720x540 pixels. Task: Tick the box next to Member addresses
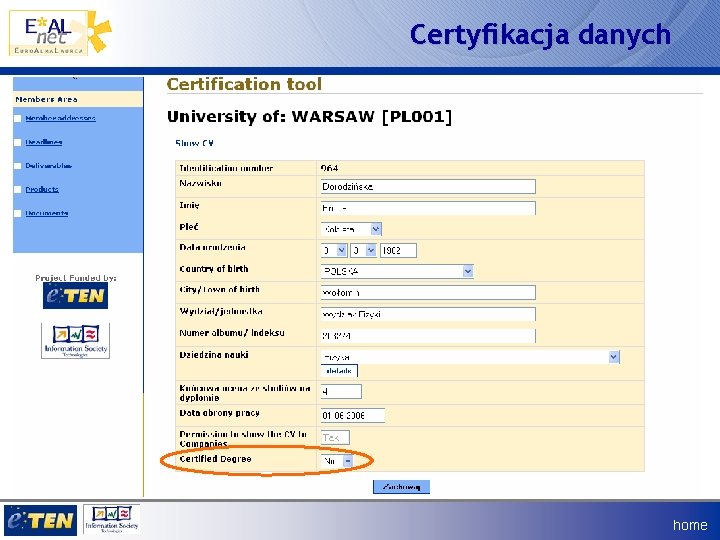coord(17,118)
